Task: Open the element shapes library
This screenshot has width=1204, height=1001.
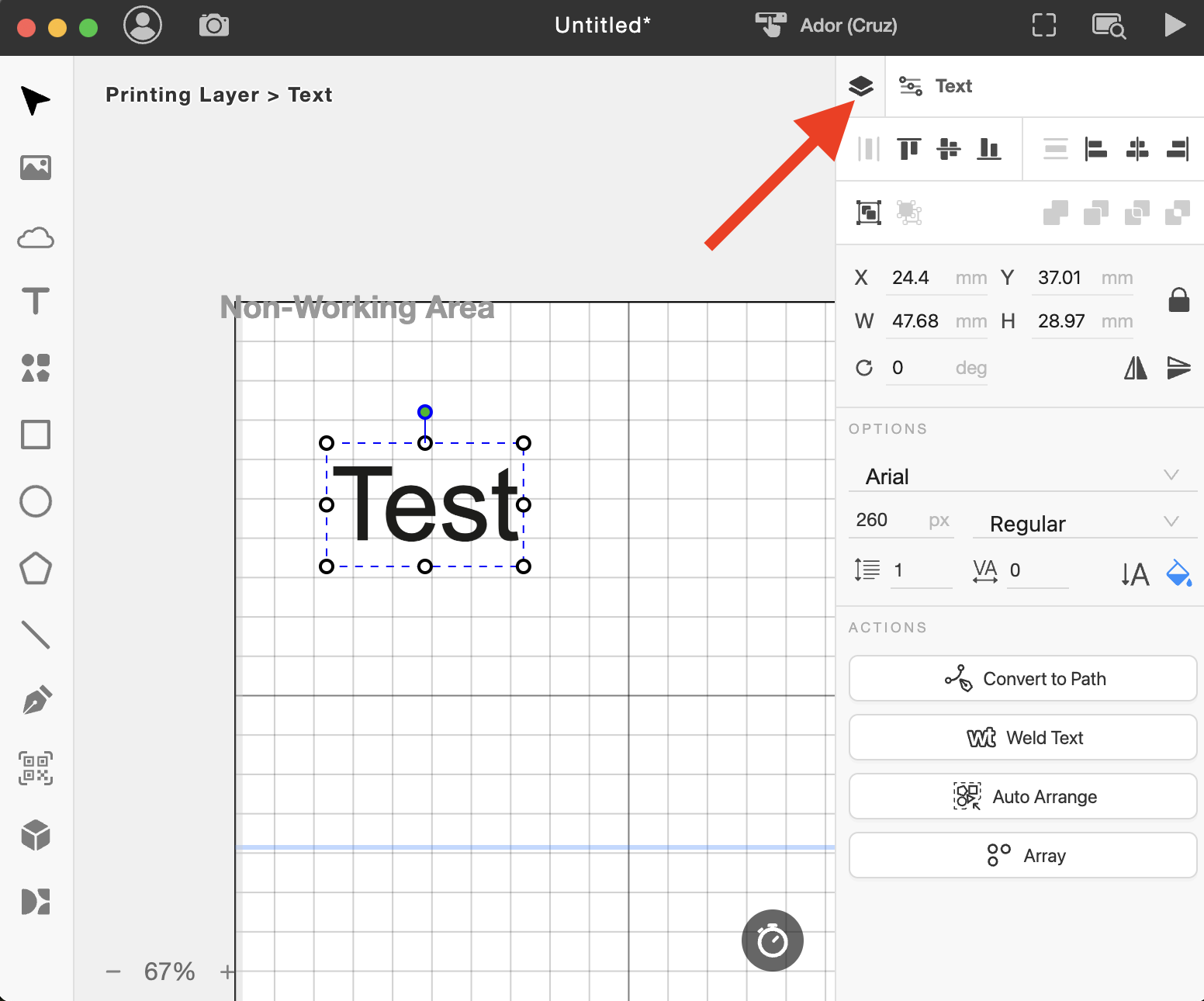Action: (36, 368)
